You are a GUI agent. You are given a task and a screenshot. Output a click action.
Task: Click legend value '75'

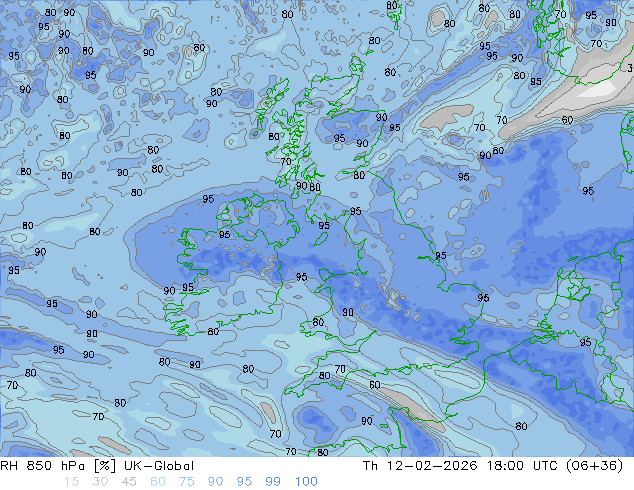point(186,482)
